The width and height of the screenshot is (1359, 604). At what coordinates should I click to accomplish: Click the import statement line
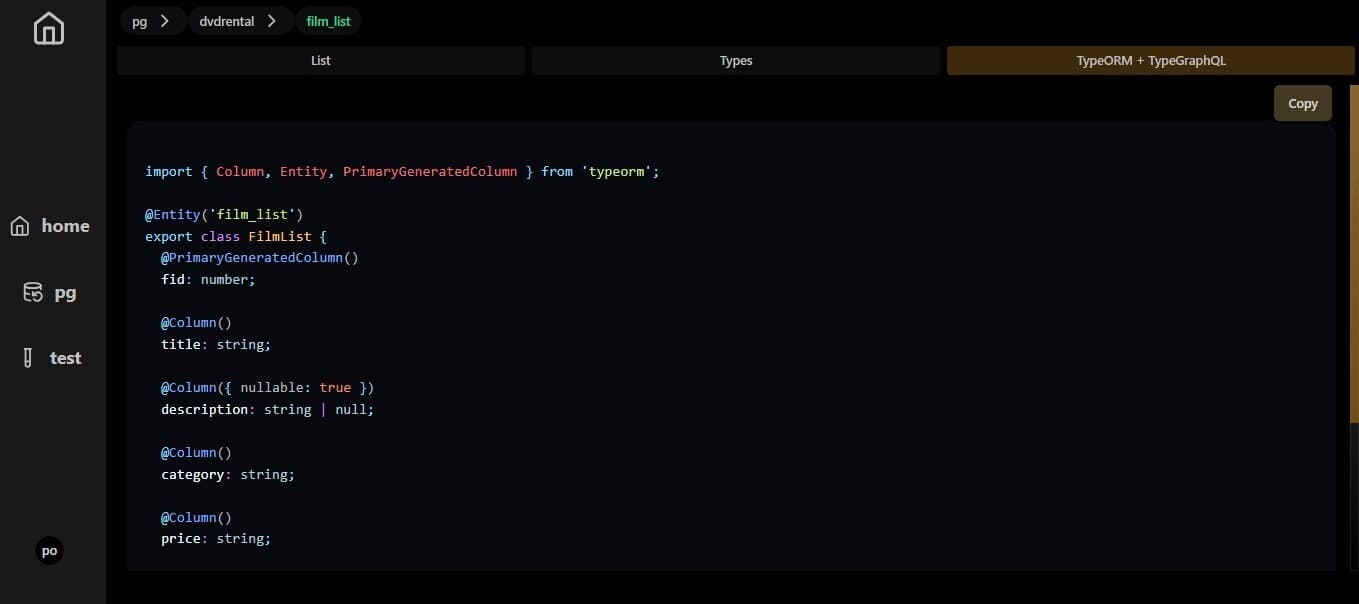(402, 172)
